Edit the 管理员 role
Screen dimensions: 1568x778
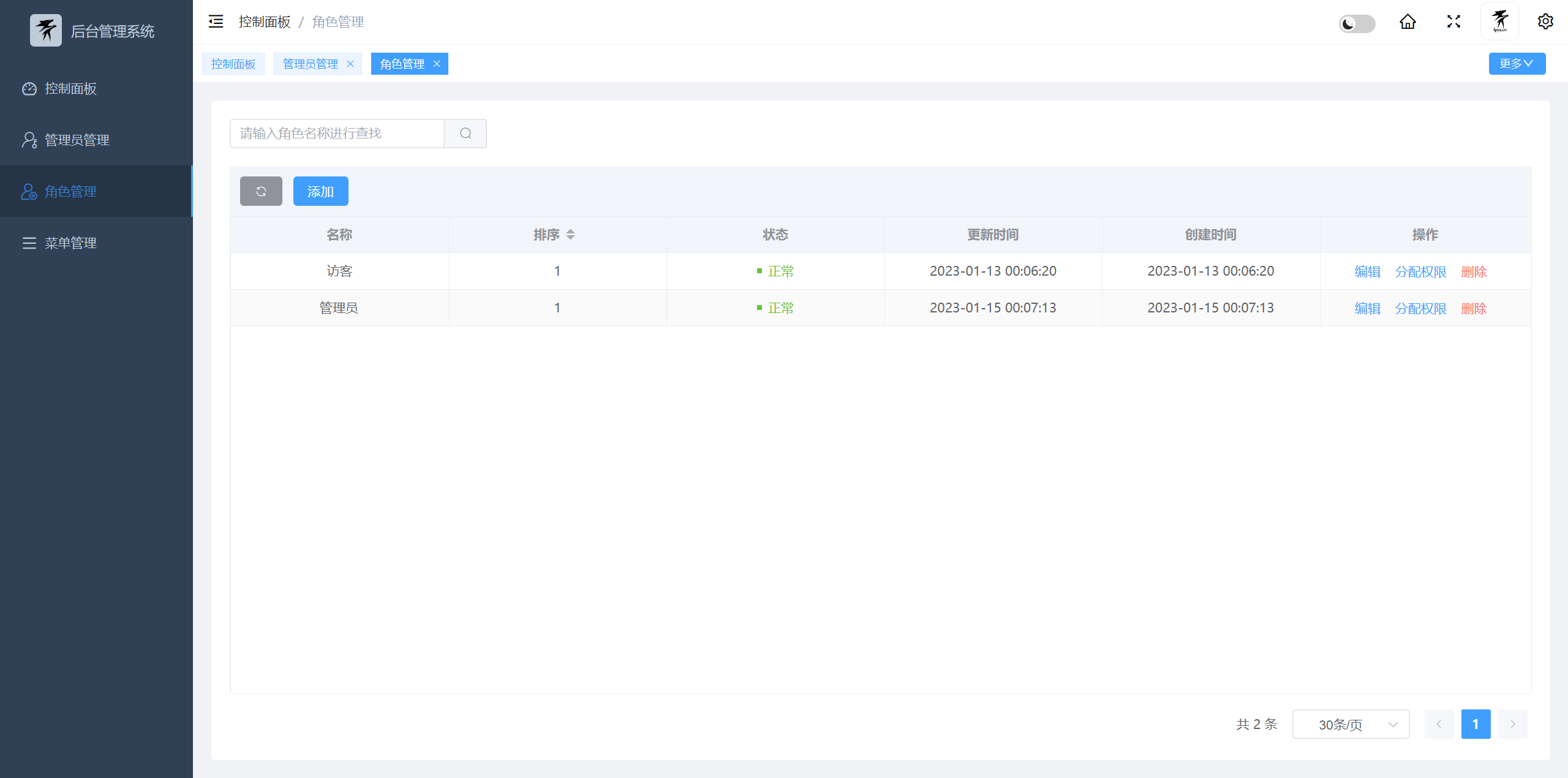click(x=1368, y=308)
